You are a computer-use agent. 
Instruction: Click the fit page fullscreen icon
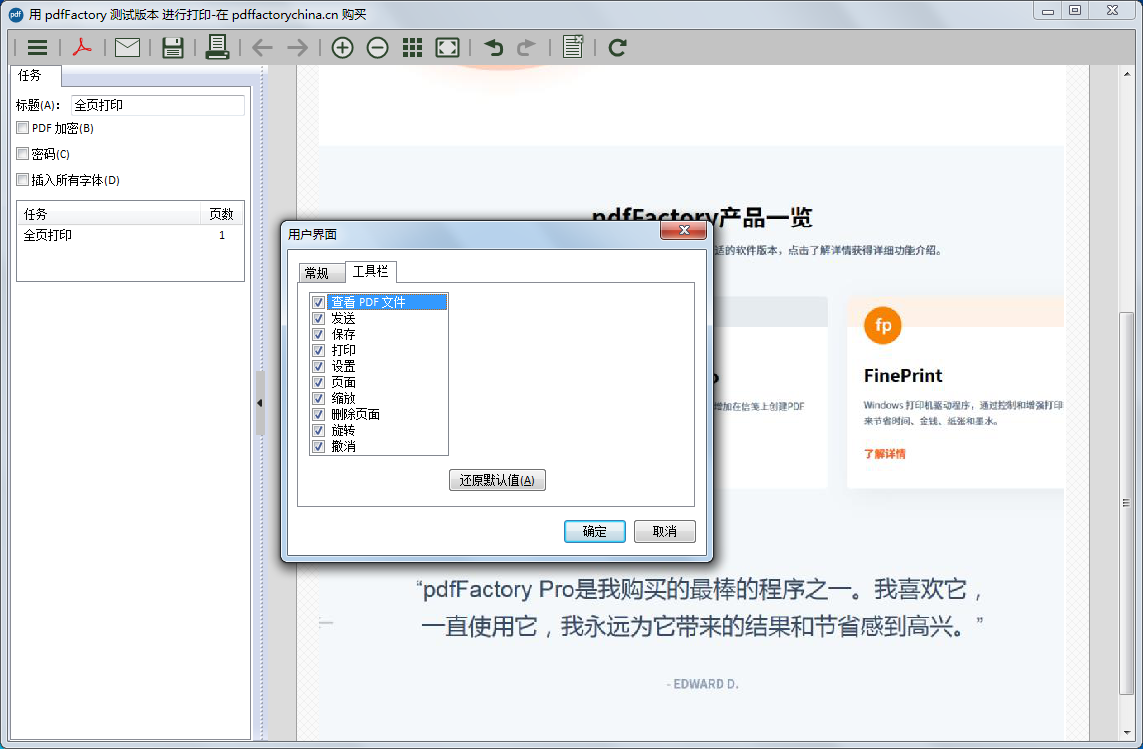[447, 47]
